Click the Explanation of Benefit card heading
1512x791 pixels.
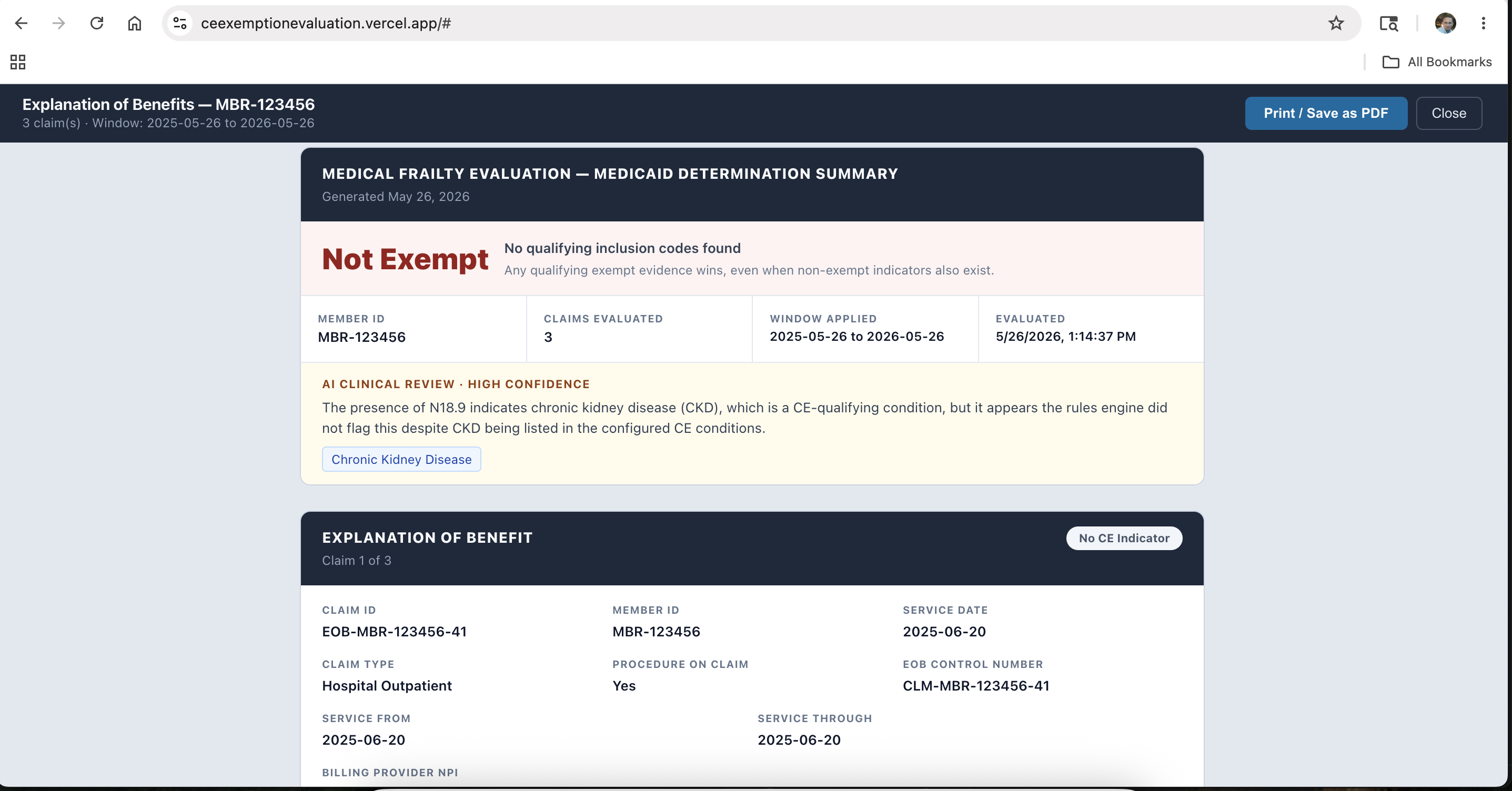point(427,538)
